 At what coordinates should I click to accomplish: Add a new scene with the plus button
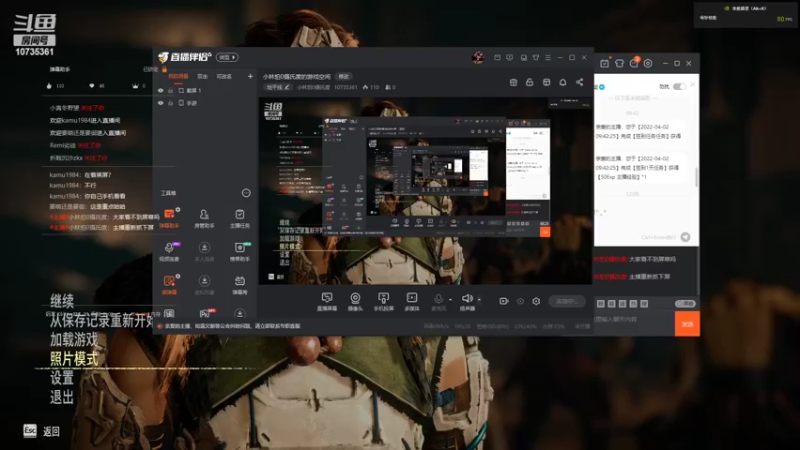(250, 77)
